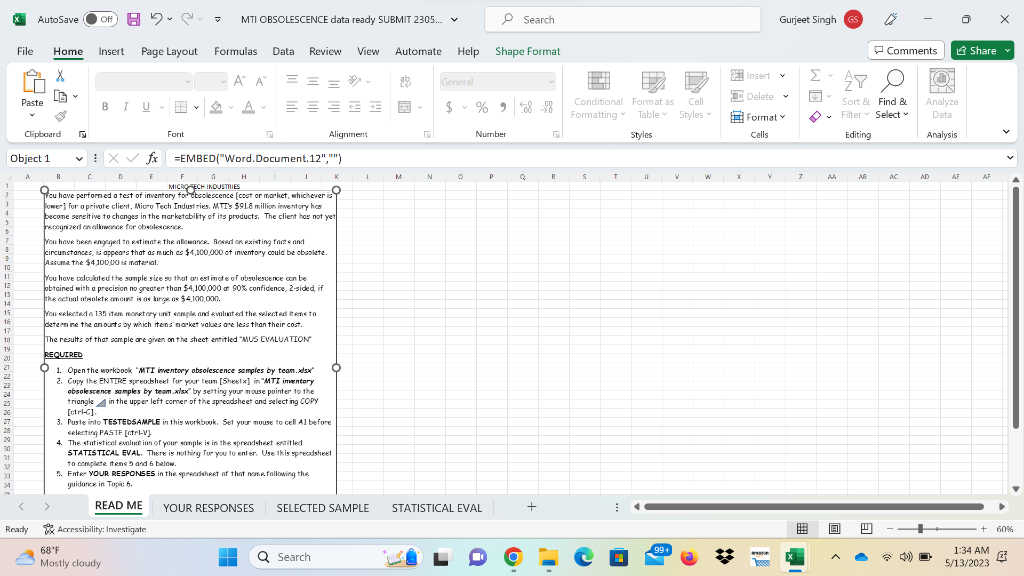The height and width of the screenshot is (576, 1024).
Task: Toggle bold formatting
Action: [x=104, y=106]
